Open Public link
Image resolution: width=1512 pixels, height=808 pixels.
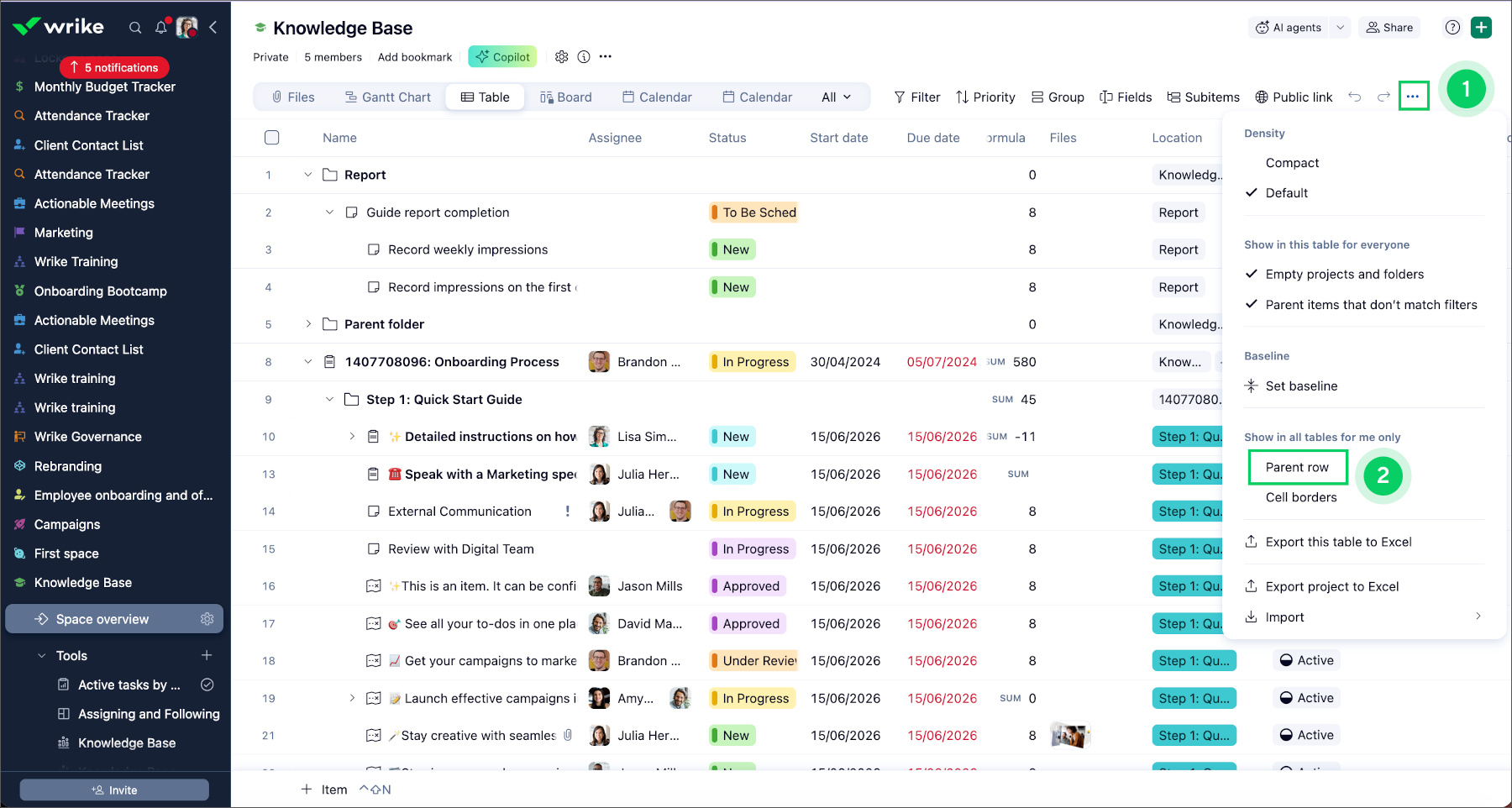(1294, 97)
